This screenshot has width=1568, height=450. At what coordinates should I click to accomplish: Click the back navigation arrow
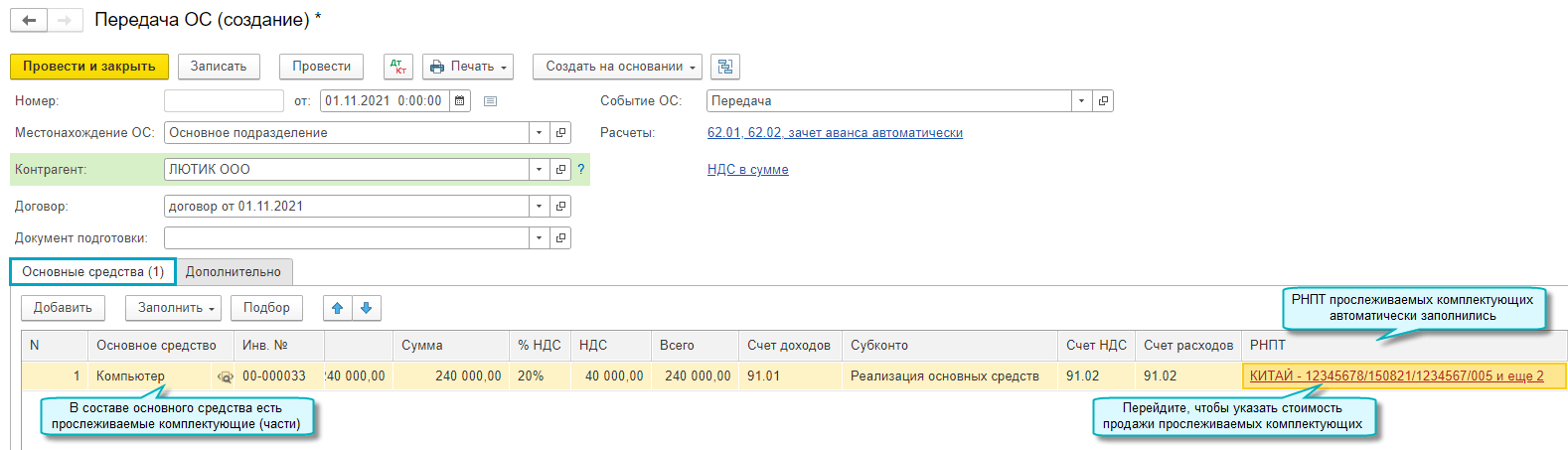[x=29, y=20]
